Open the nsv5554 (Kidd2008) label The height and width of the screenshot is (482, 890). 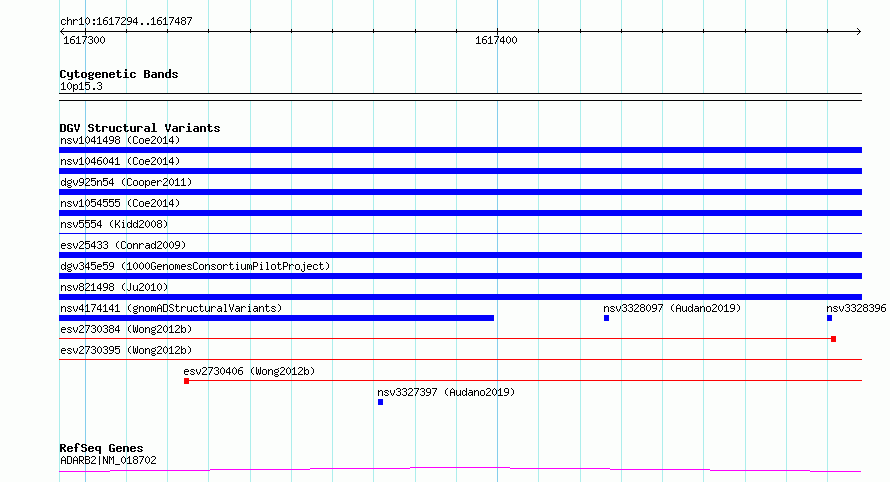[x=114, y=224]
